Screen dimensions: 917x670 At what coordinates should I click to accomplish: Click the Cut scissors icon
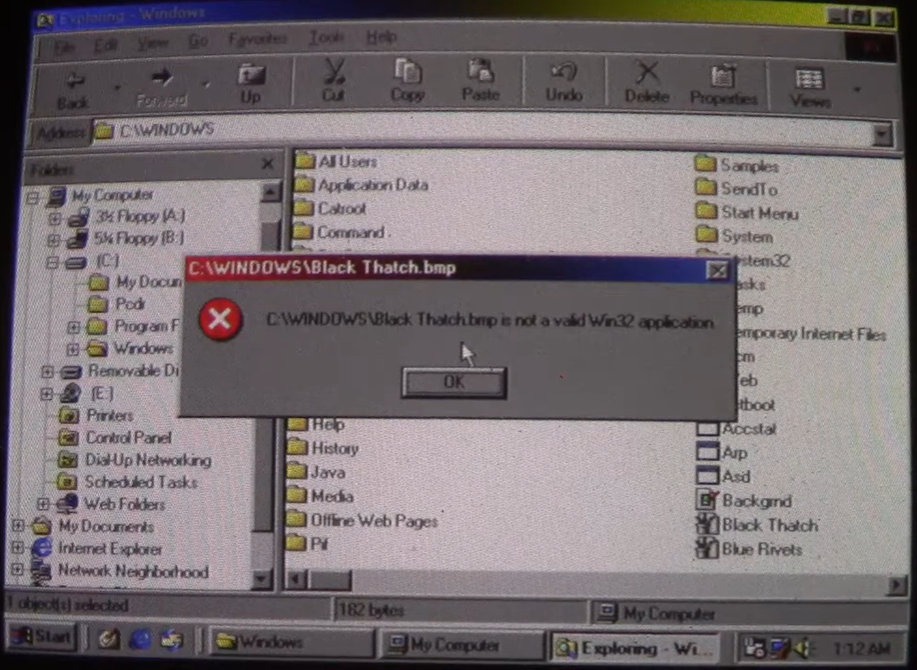(x=334, y=71)
